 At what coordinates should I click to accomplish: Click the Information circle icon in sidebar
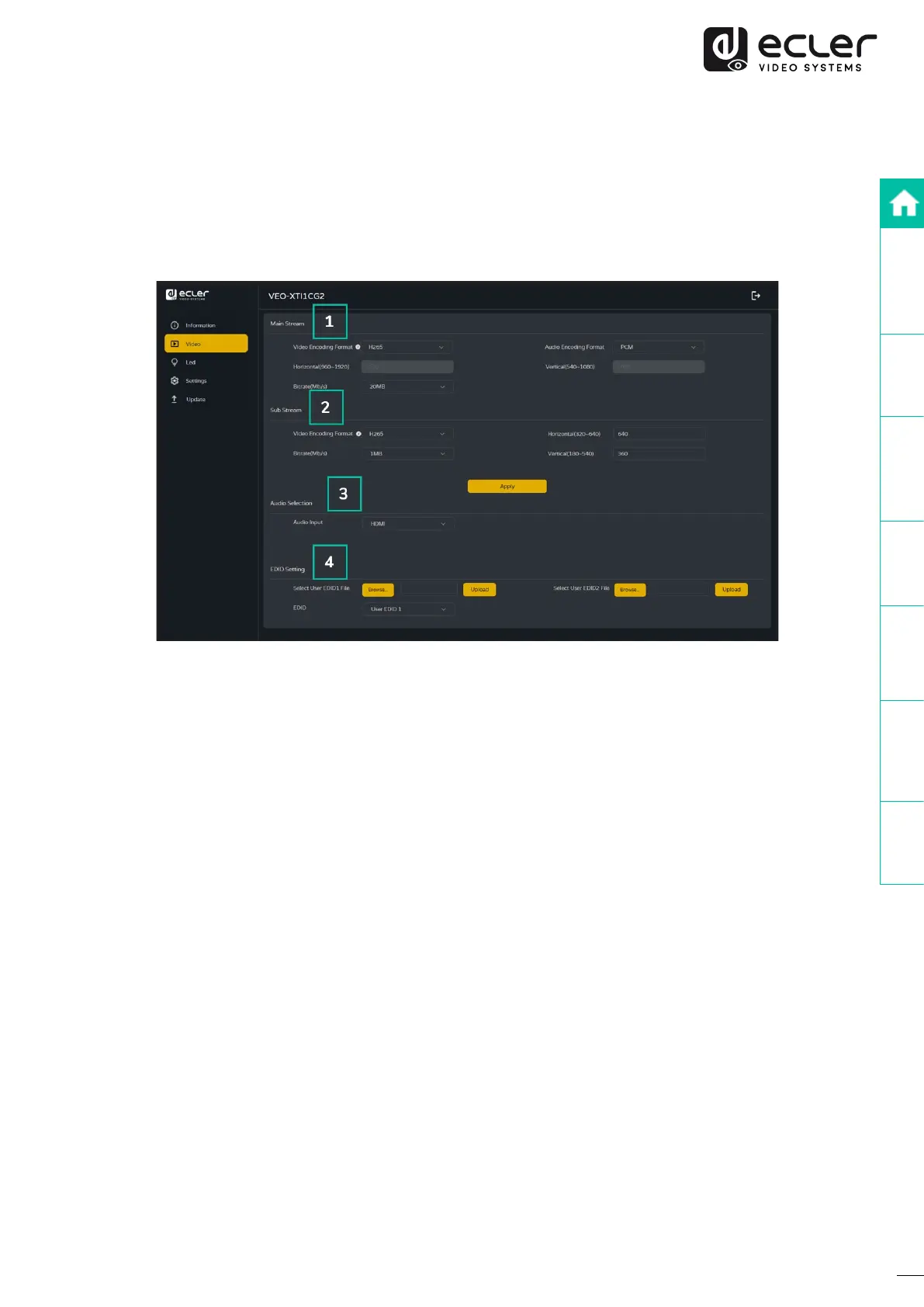175,325
